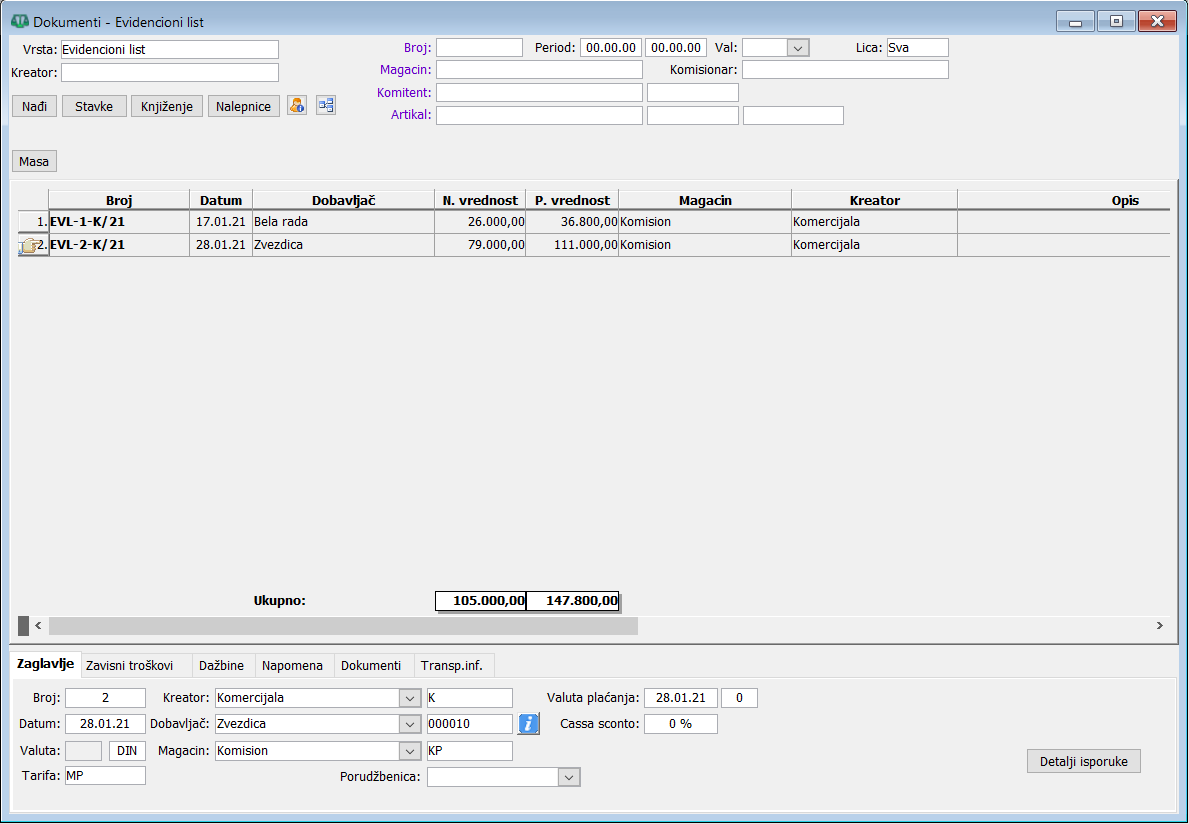The height and width of the screenshot is (824, 1189).
Task: Click the user info icon beside Nalepnice
Action: tap(297, 106)
